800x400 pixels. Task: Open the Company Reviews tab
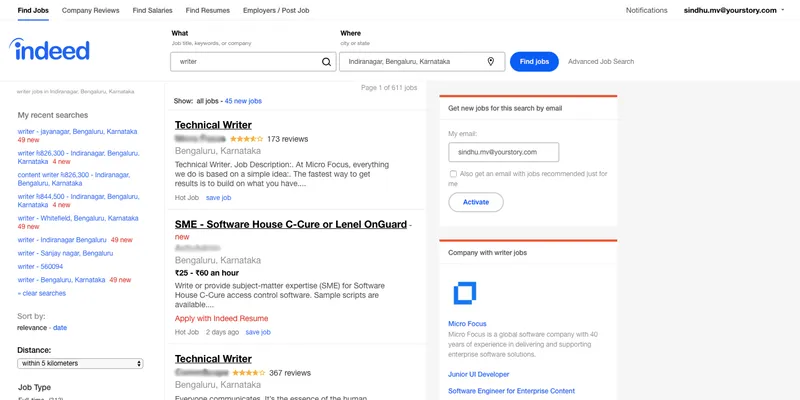(90, 10)
